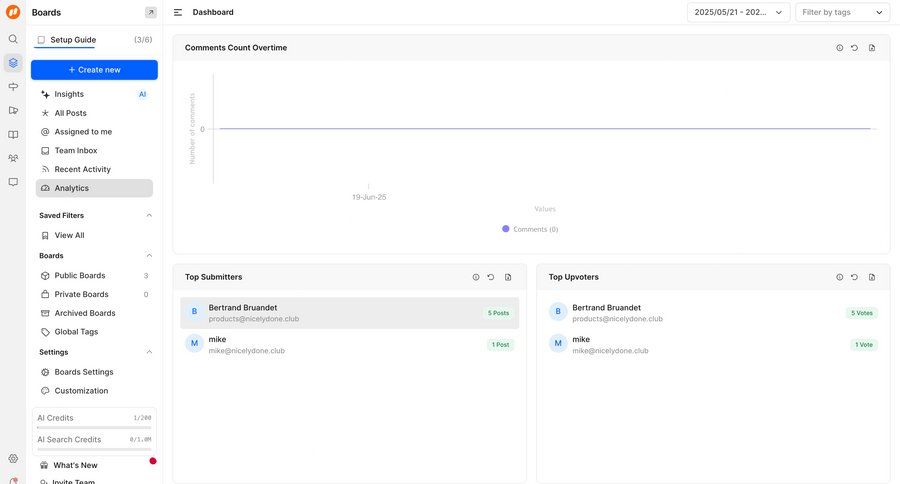Export the Comments Count Overtime chart
The height and width of the screenshot is (484, 900).
click(x=872, y=48)
